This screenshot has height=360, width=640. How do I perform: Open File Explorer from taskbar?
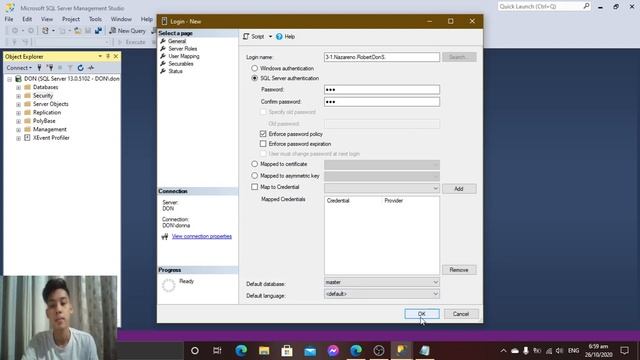pyautogui.click(x=264, y=351)
